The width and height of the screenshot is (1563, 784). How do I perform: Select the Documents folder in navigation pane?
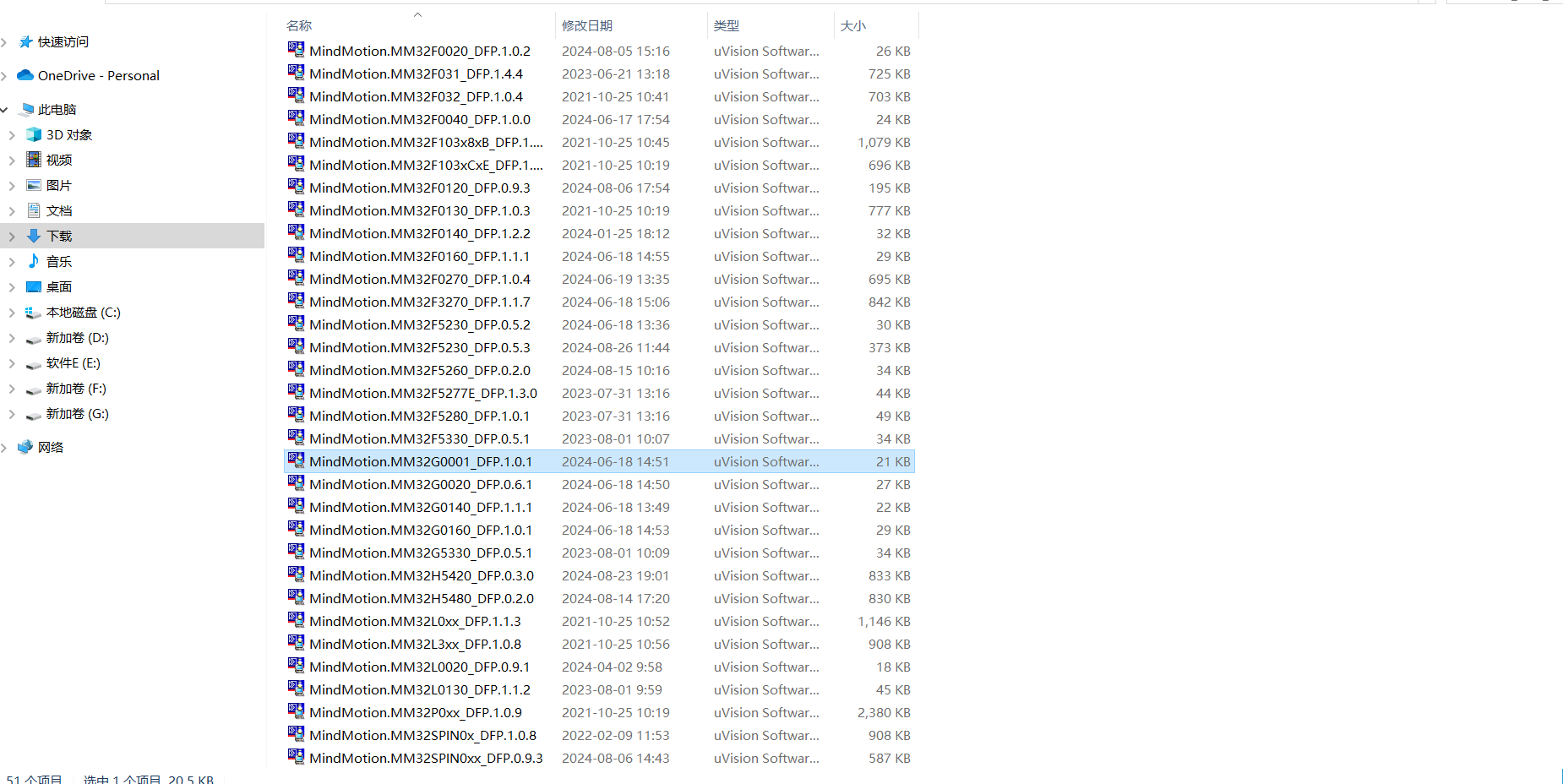59,211
